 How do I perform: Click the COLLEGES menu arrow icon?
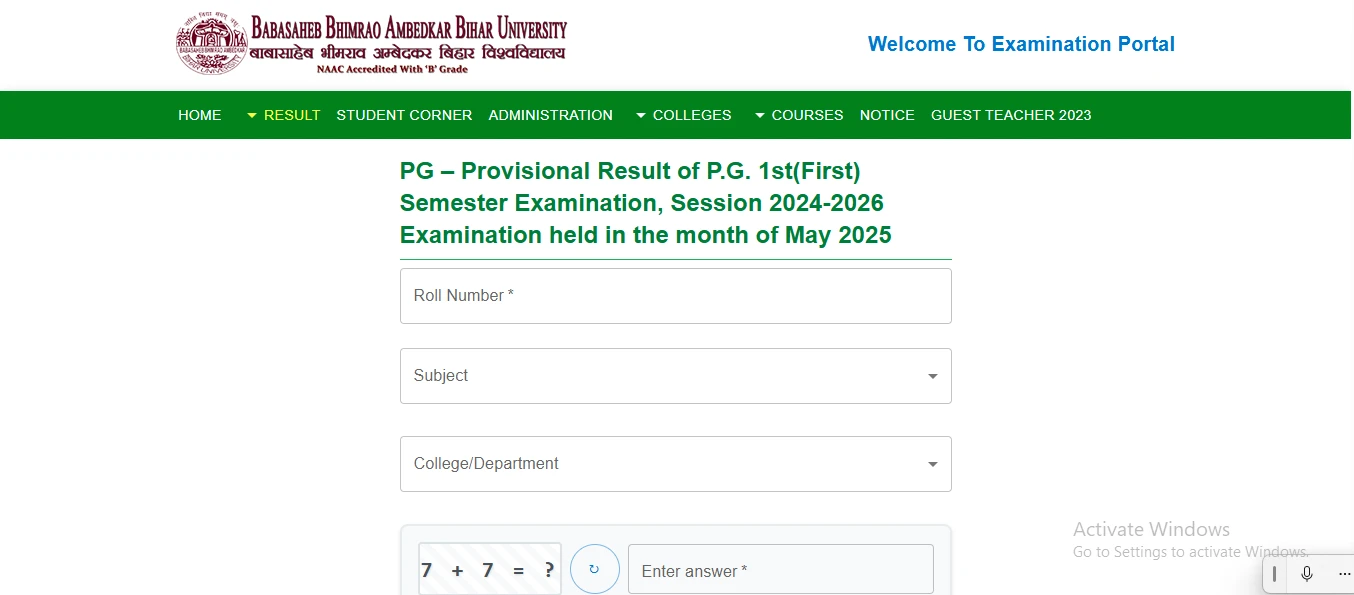[x=641, y=116]
